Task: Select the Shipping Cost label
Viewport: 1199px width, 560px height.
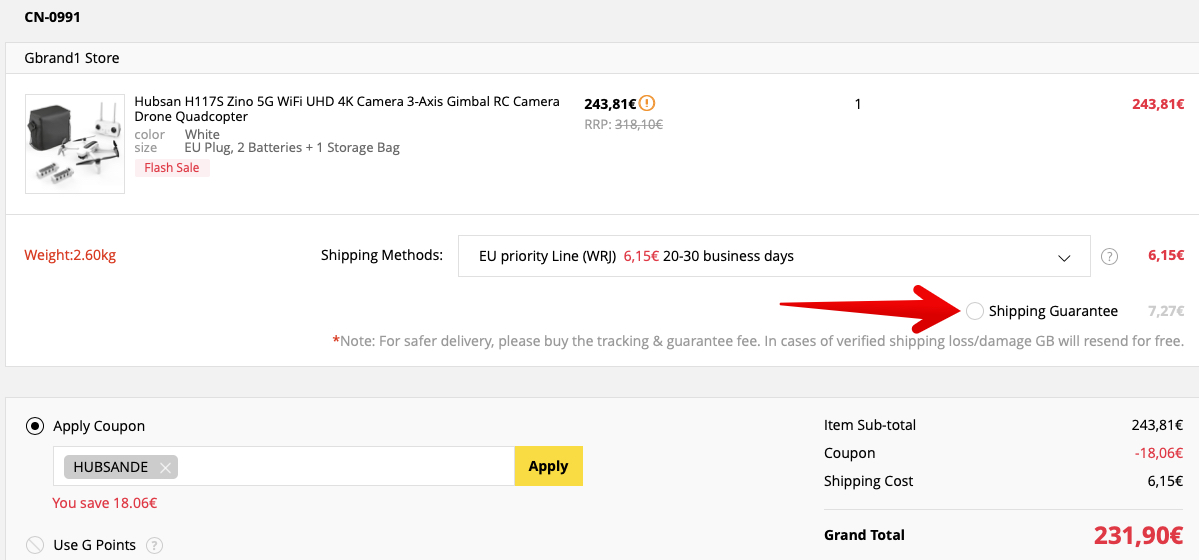Action: (x=869, y=481)
